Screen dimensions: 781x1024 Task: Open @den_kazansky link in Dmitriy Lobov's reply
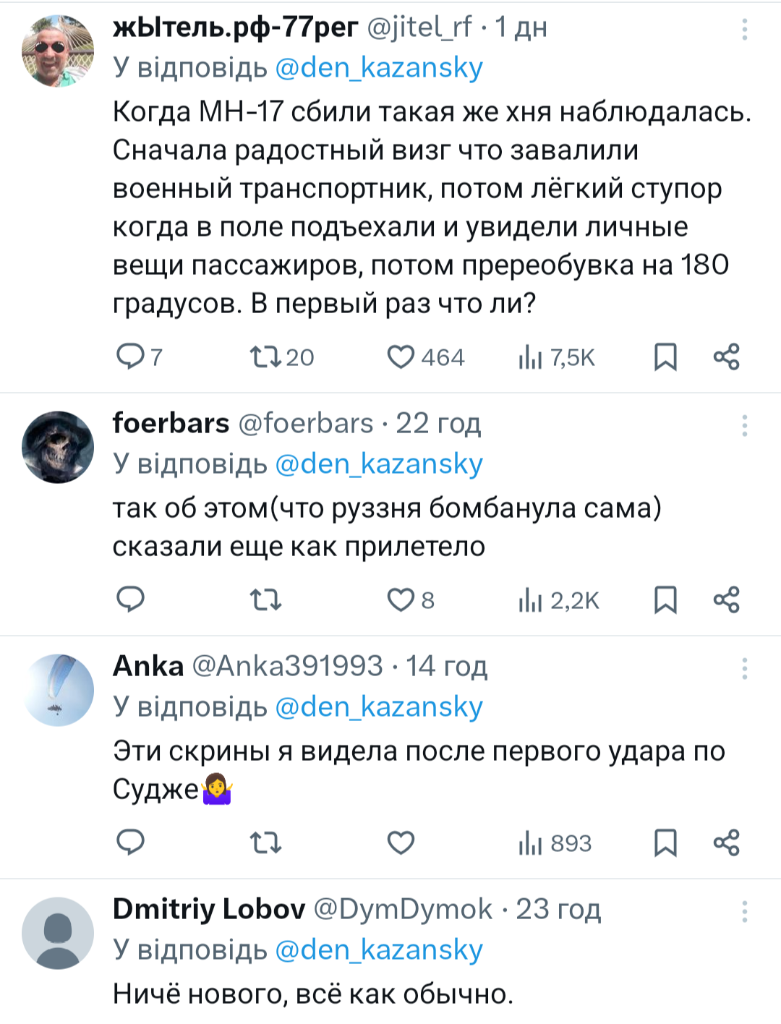pos(378,949)
